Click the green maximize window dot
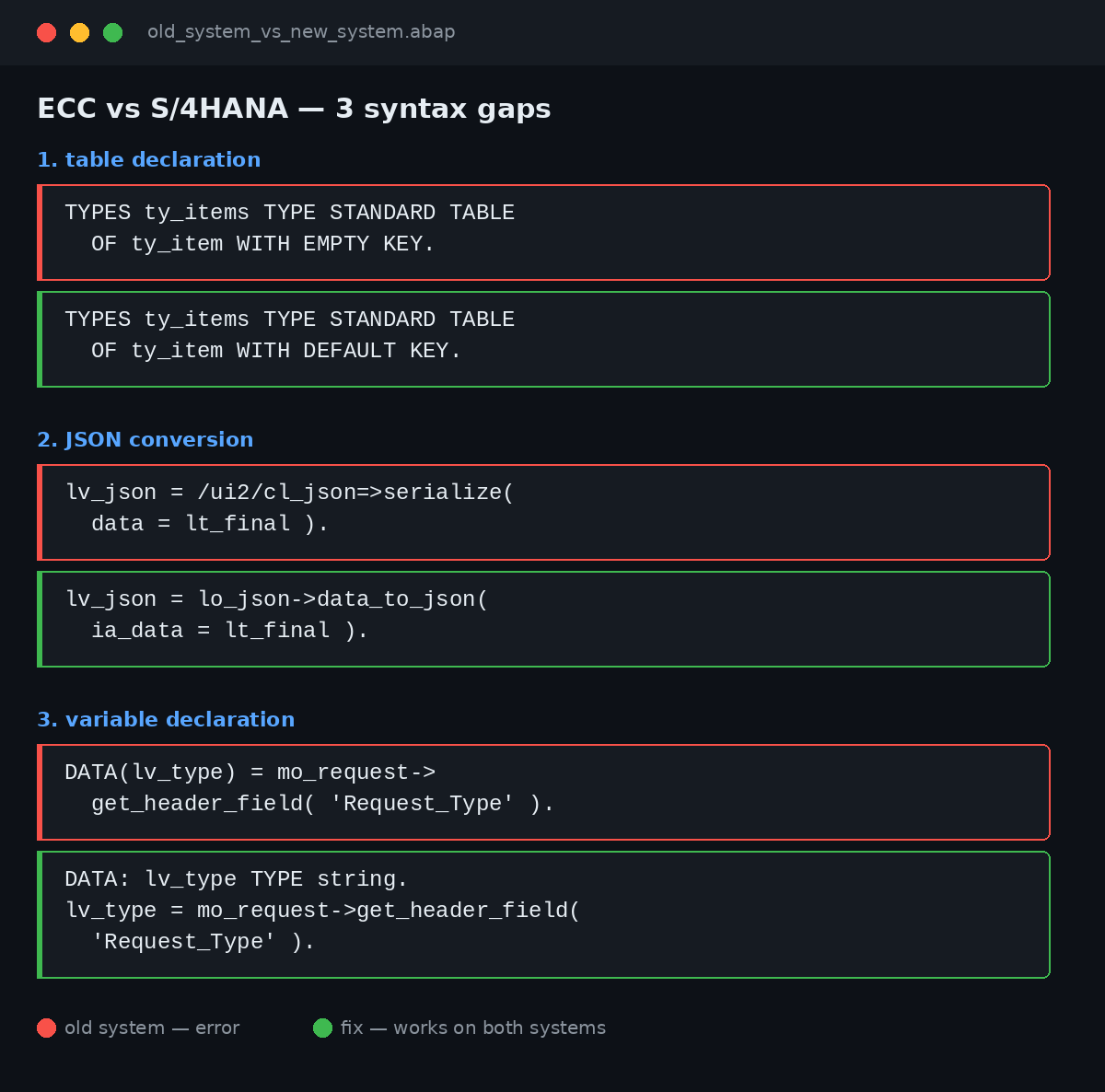The width and height of the screenshot is (1105, 1092). coord(113,33)
